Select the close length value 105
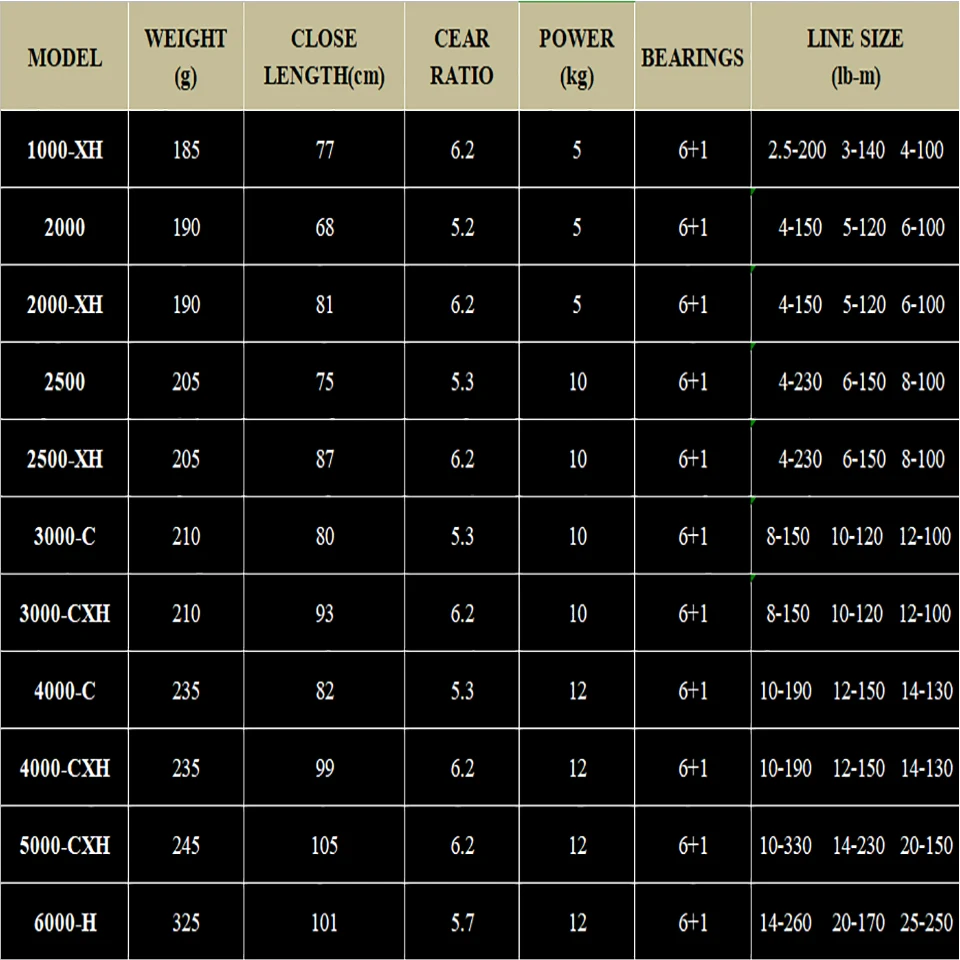 pos(324,846)
